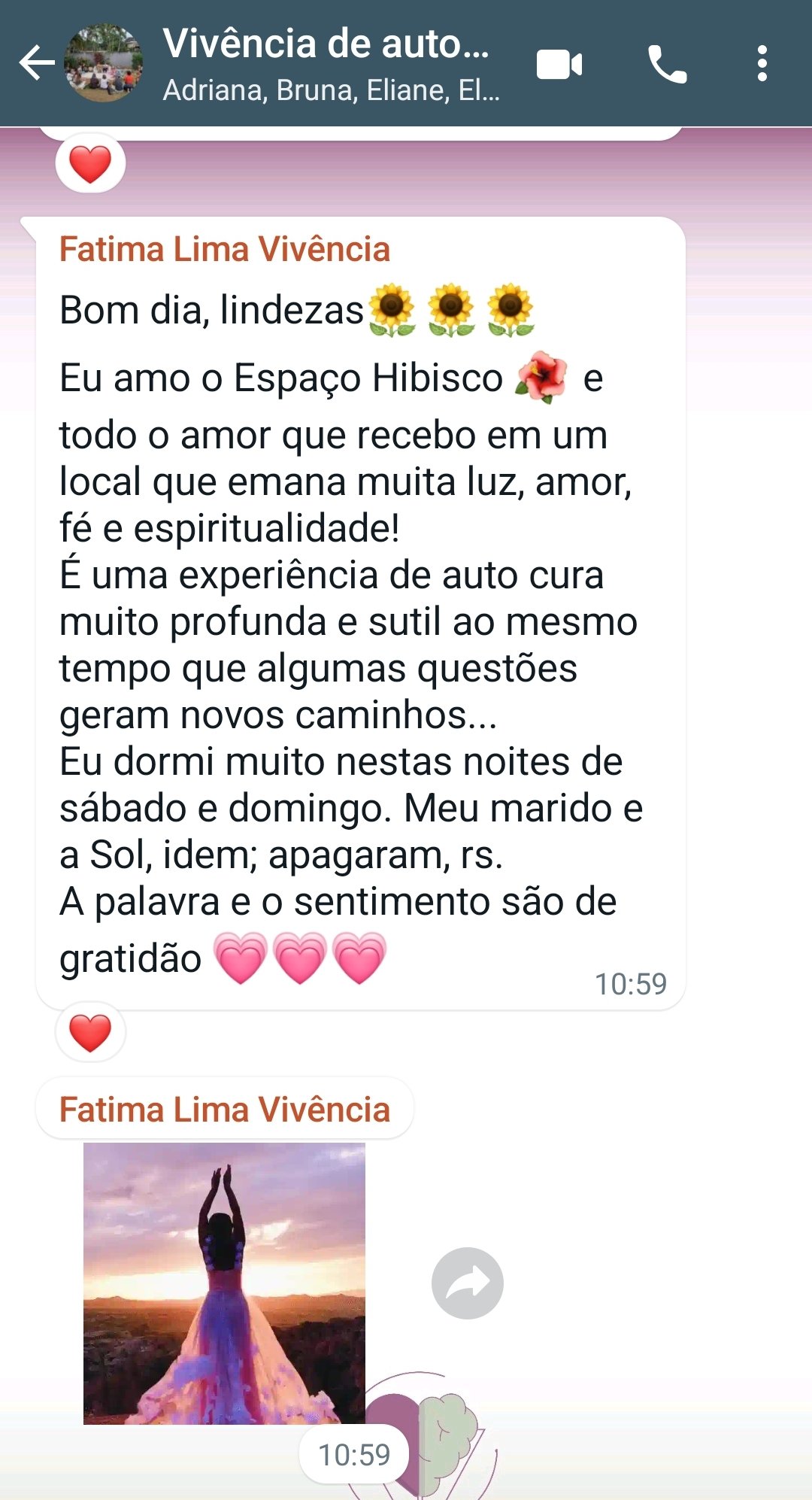Tap Fatima Lima Vivência name above image
This screenshot has height=1500, width=812.
(x=225, y=1110)
